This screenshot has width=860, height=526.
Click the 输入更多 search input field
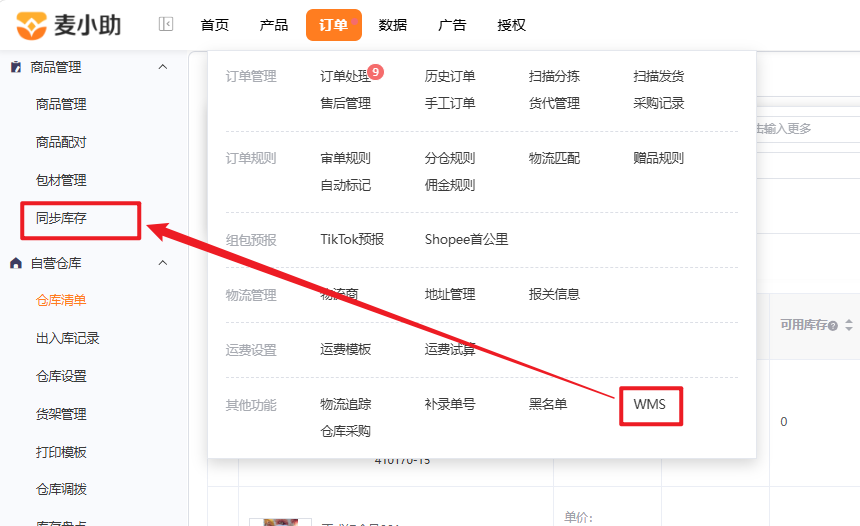point(808,129)
